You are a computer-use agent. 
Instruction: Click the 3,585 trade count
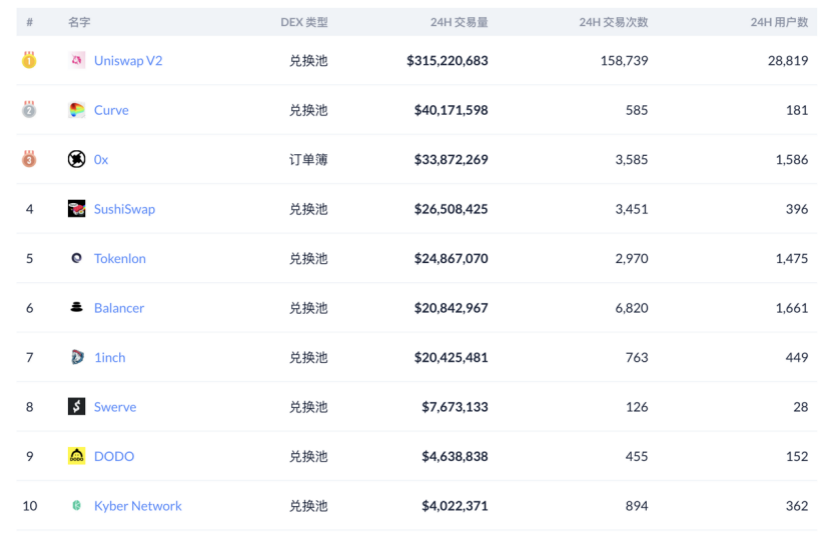tap(631, 159)
